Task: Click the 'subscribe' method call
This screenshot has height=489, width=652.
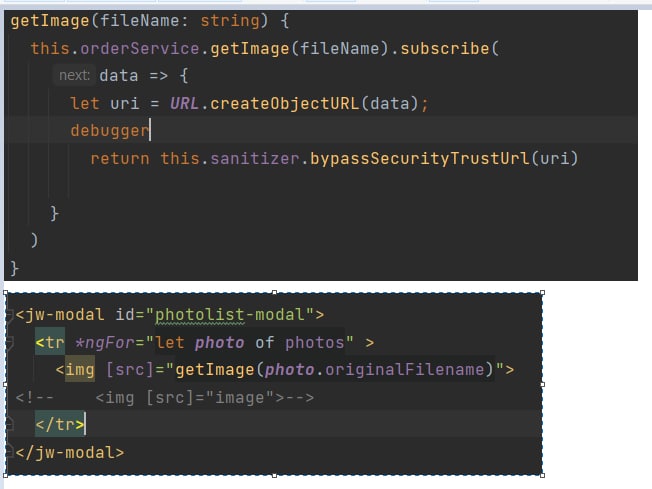Action: pyautogui.click(x=445, y=49)
